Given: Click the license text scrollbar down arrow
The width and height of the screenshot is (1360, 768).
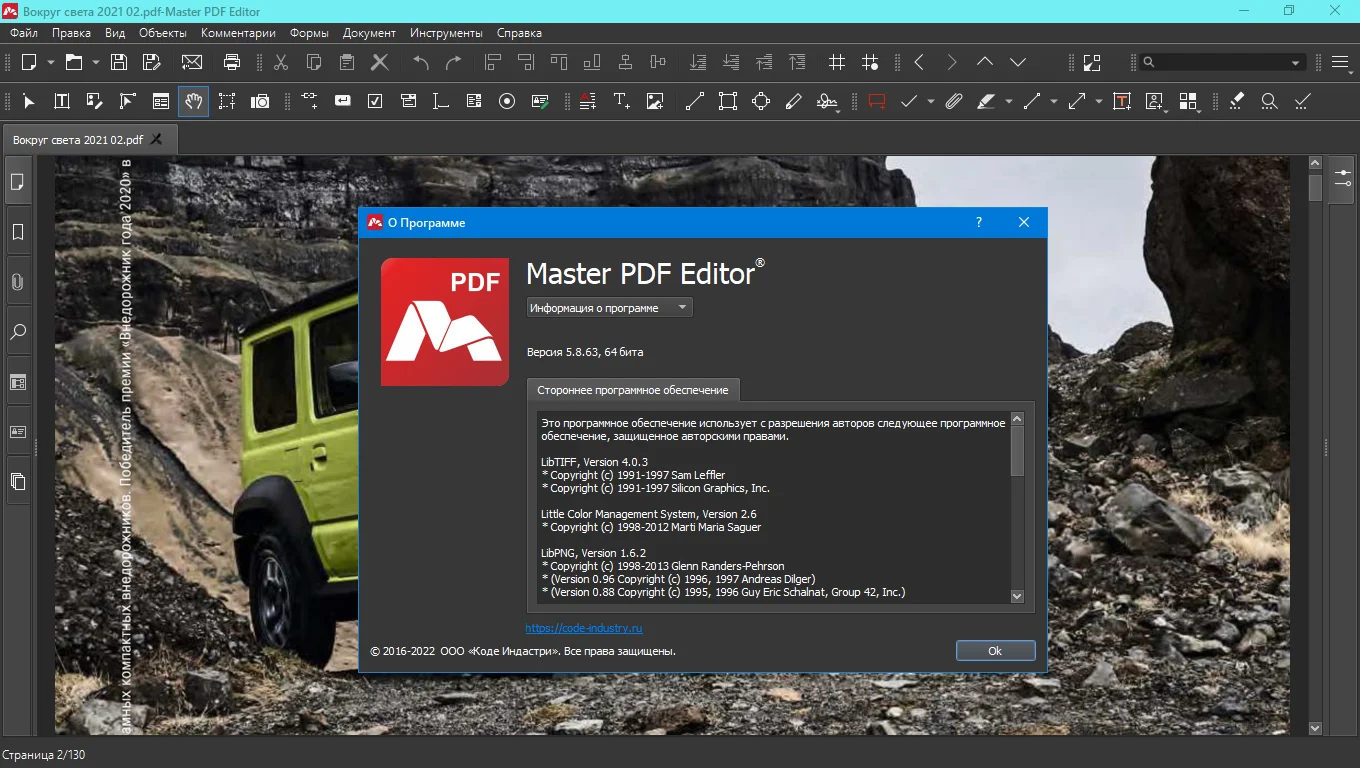Looking at the screenshot, I should [1017, 596].
